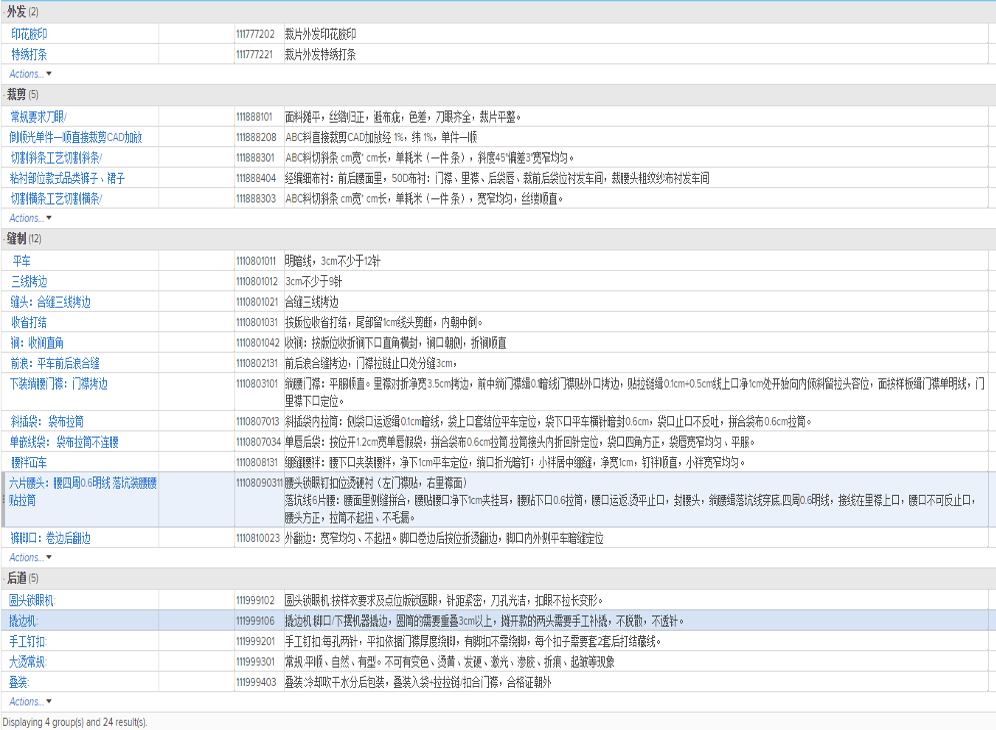This screenshot has height=730, width=996.
Task: Open Actions dropdown under 裁剪 group
Action: 30,218
